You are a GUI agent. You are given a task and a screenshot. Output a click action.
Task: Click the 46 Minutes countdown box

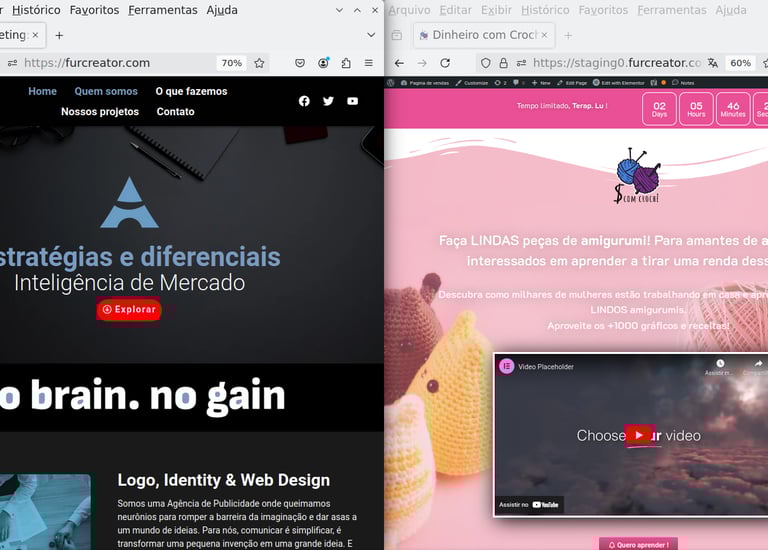733,109
